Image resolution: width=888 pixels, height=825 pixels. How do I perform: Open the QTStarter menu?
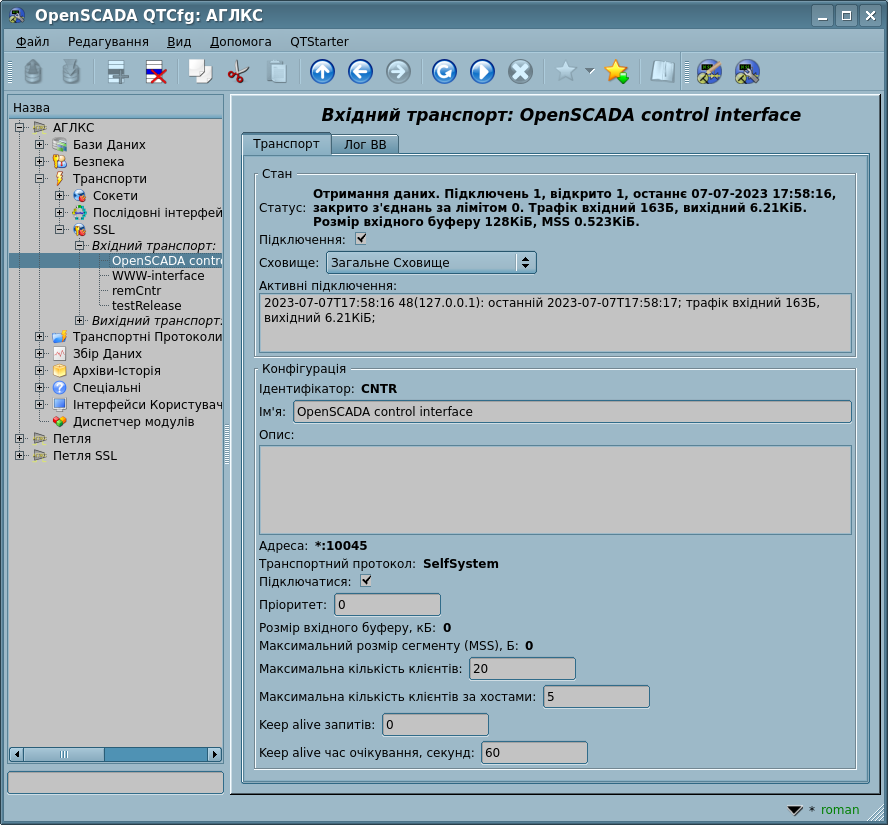[x=319, y=42]
